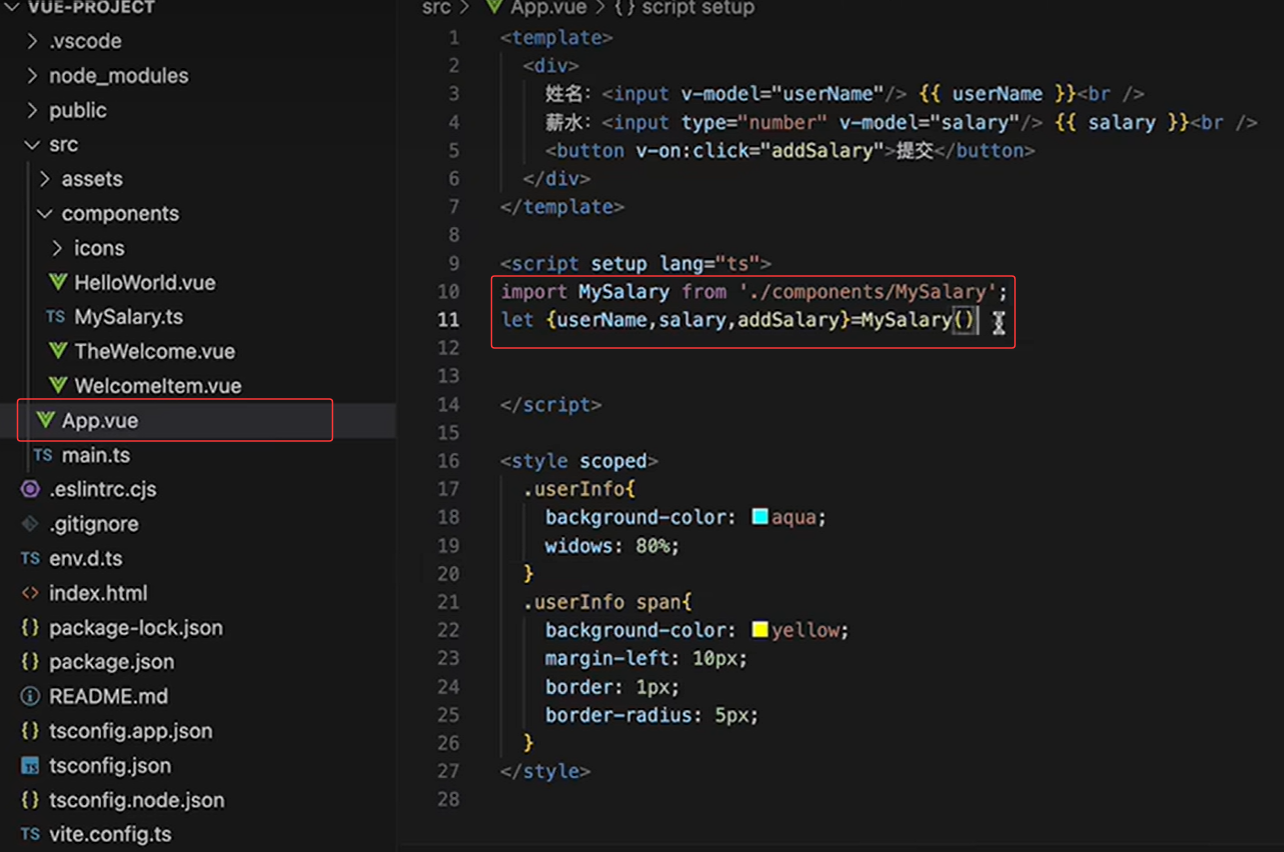Click the TS icon beside vite.config.ts

[x=31, y=834]
